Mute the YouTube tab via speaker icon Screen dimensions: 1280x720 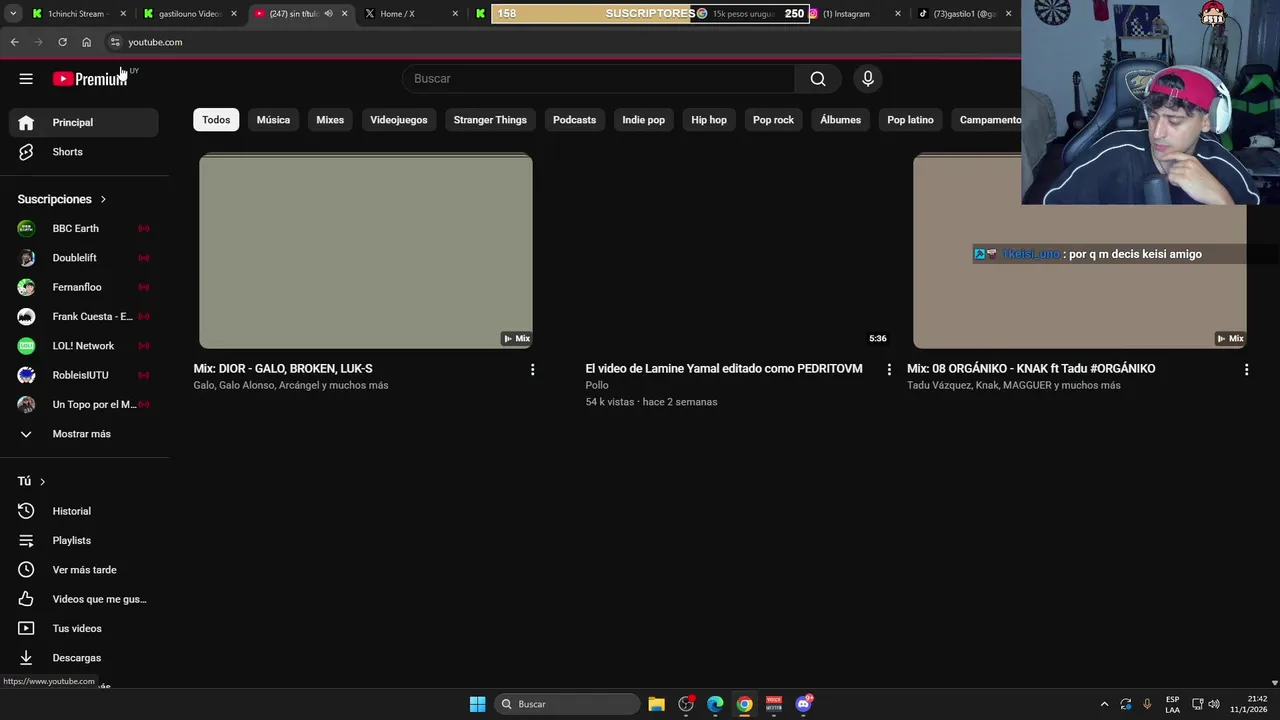[x=328, y=14]
